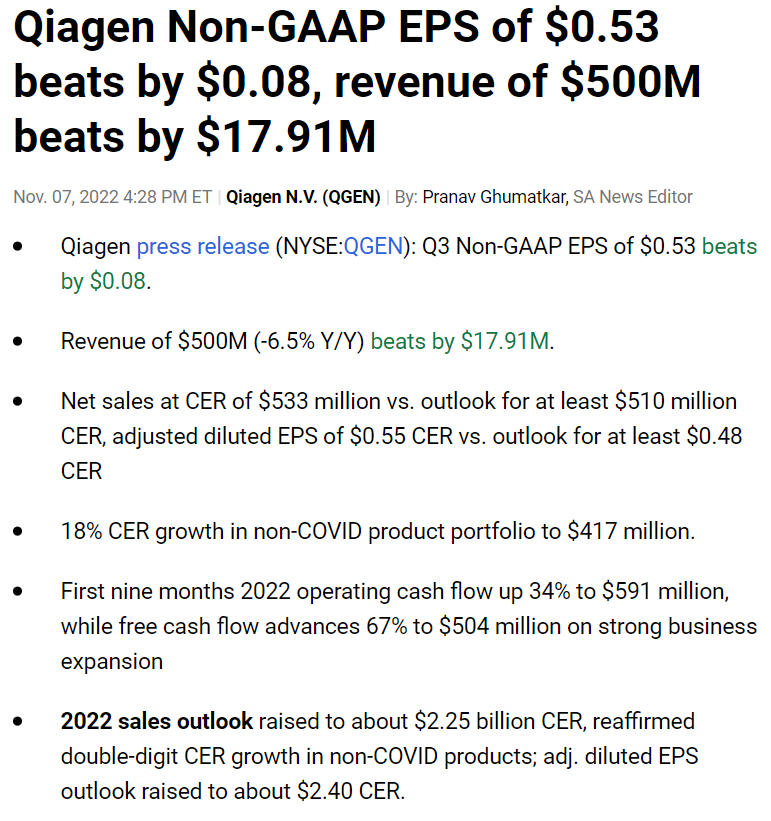Click the SA News Editor label
This screenshot has width=771, height=821.
pos(633,197)
